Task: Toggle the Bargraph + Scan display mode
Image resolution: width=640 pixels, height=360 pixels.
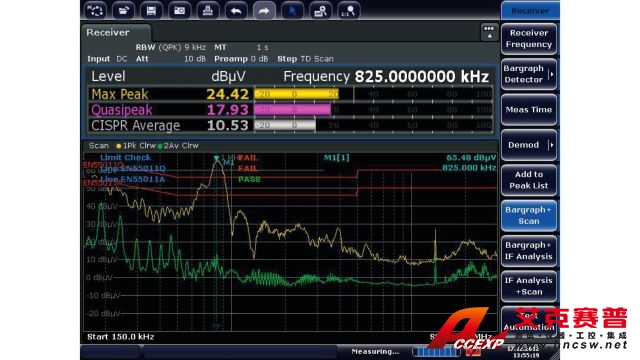Action: [529, 216]
